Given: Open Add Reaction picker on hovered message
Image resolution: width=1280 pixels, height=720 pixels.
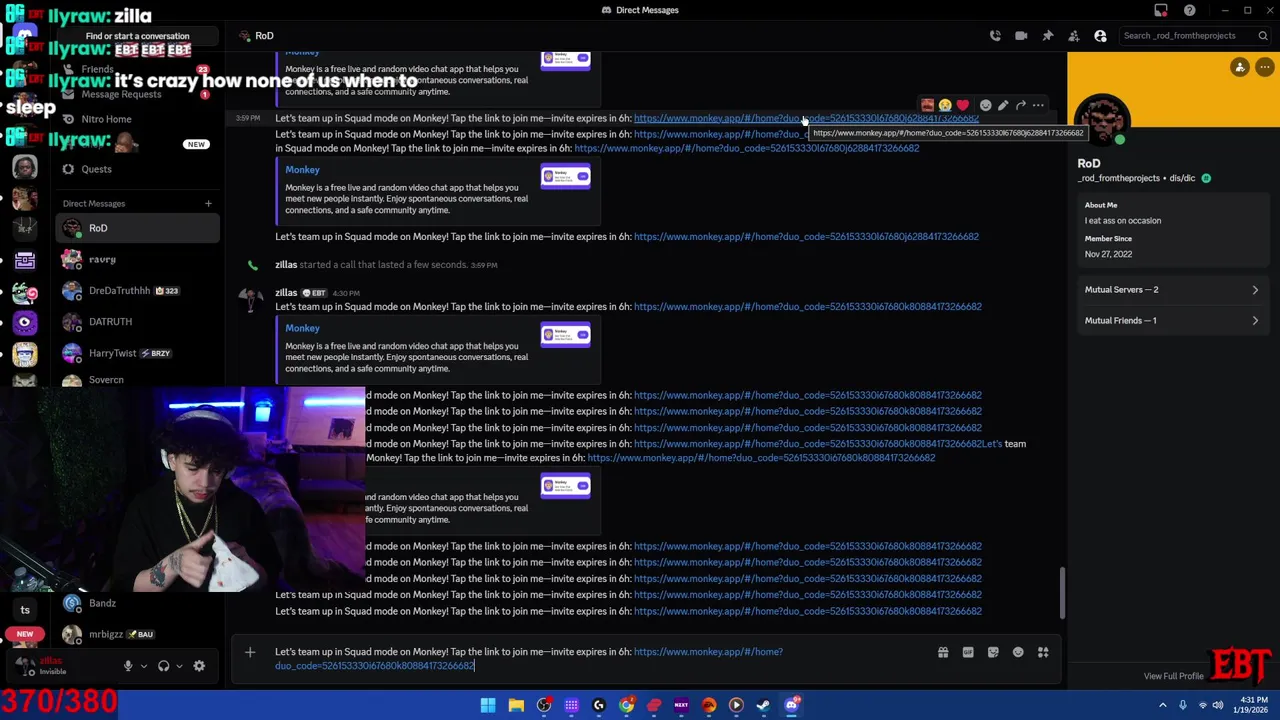Looking at the screenshot, I should click(x=985, y=105).
